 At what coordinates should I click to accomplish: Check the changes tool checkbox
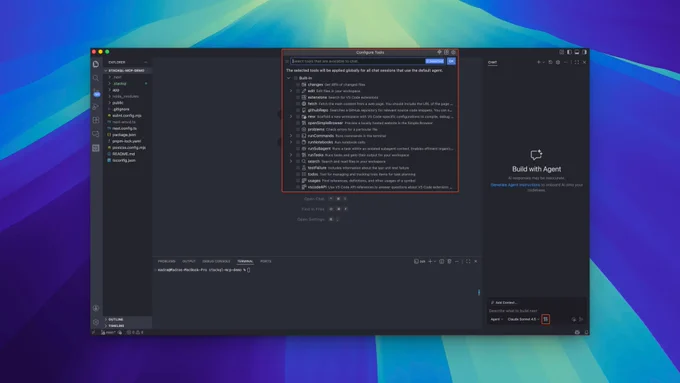pos(298,85)
